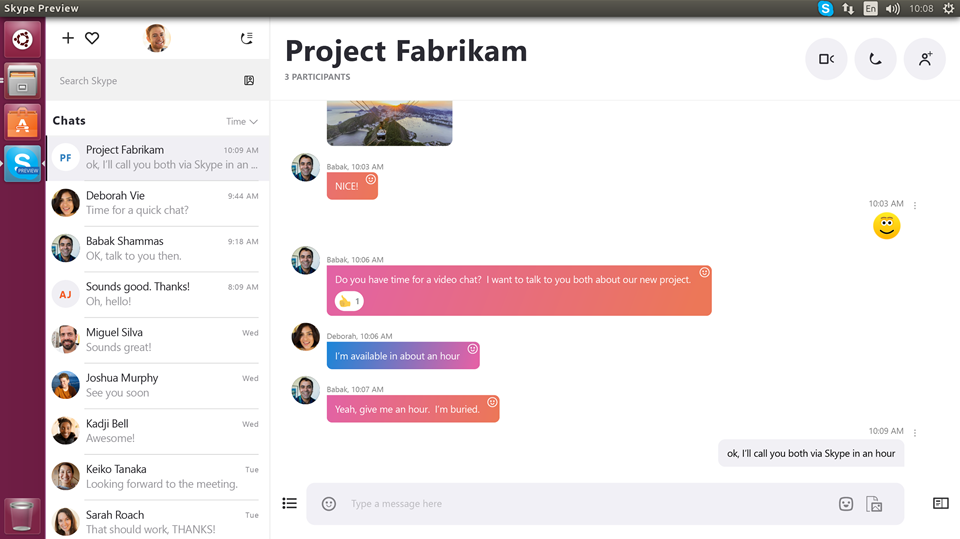The height and width of the screenshot is (539, 960).
Task: Launch Ubuntu Software Center from dock
Action: click(23, 122)
